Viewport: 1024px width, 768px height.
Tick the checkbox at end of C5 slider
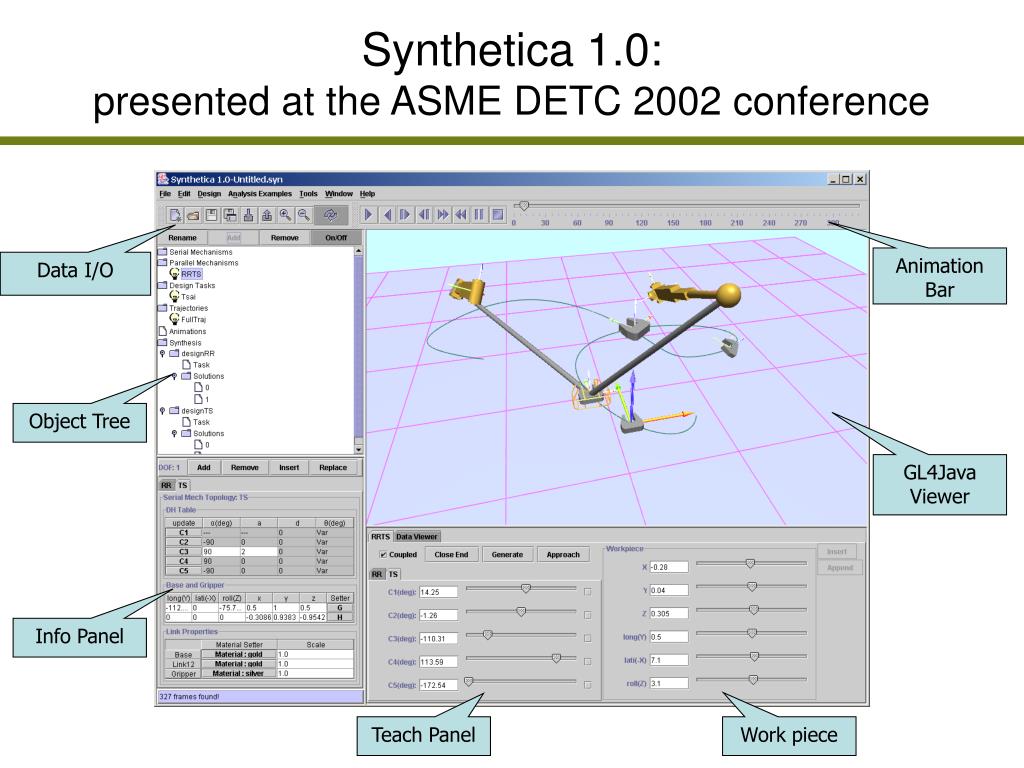pos(588,685)
